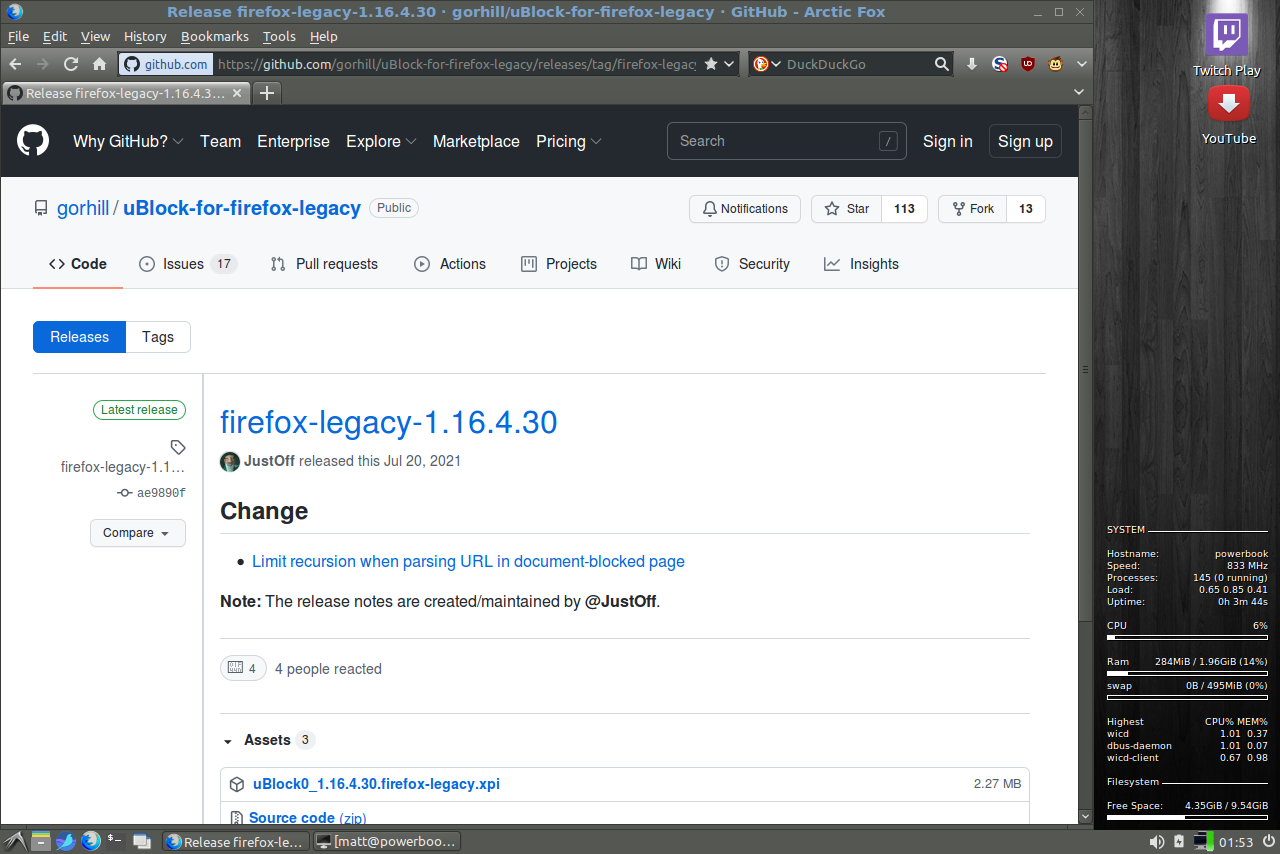This screenshot has width=1280, height=854.
Task: Click the power button in the system tray
Action: [1268, 842]
